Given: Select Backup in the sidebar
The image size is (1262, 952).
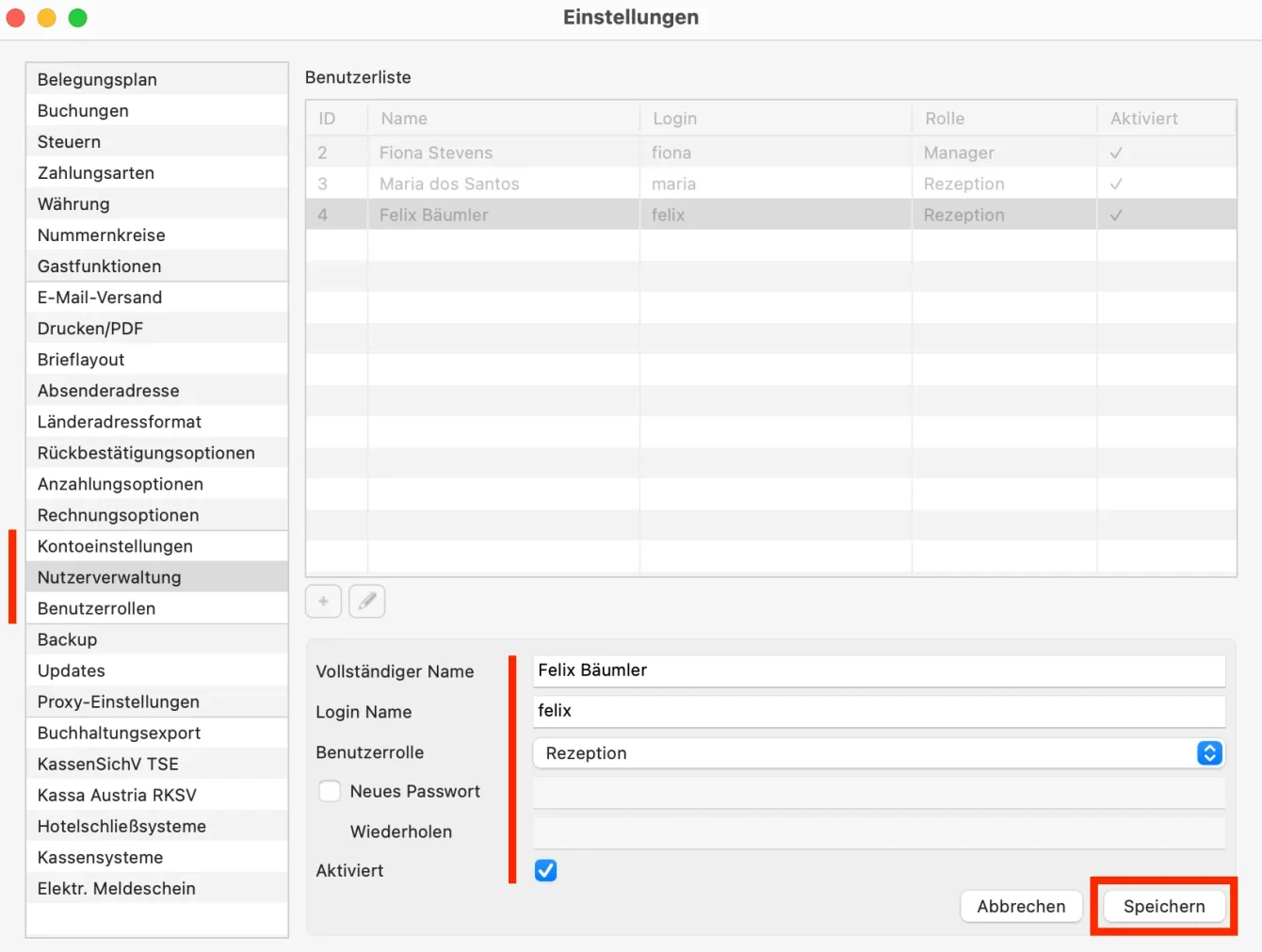Looking at the screenshot, I should click(157, 638).
